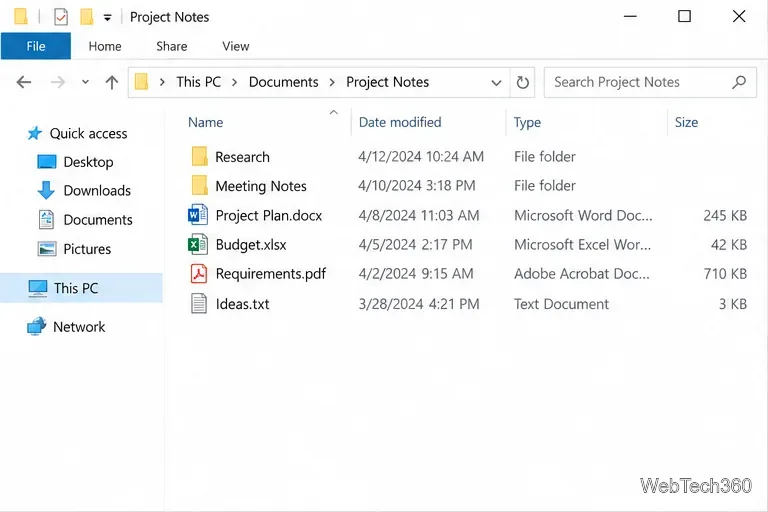The height and width of the screenshot is (512, 768).
Task: Click the Forward arrow button
Action: (x=58, y=82)
